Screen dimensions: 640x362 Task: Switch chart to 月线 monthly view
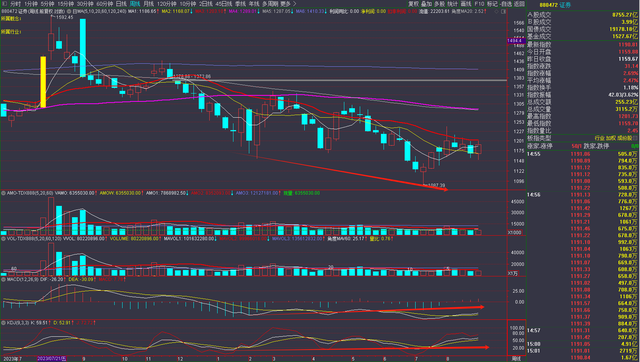(x=149, y=4)
